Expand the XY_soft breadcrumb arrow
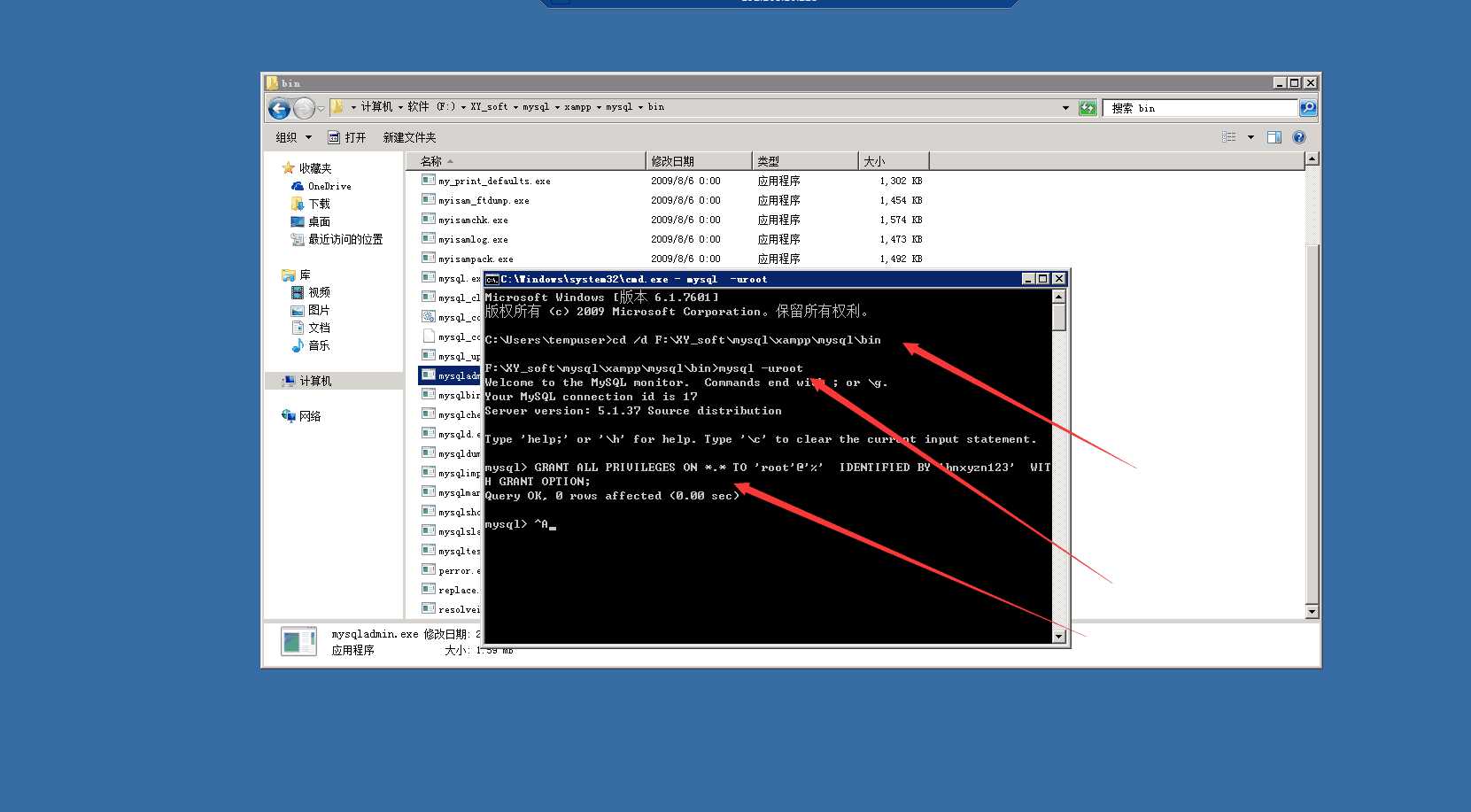The width and height of the screenshot is (1471, 812). click(x=515, y=107)
